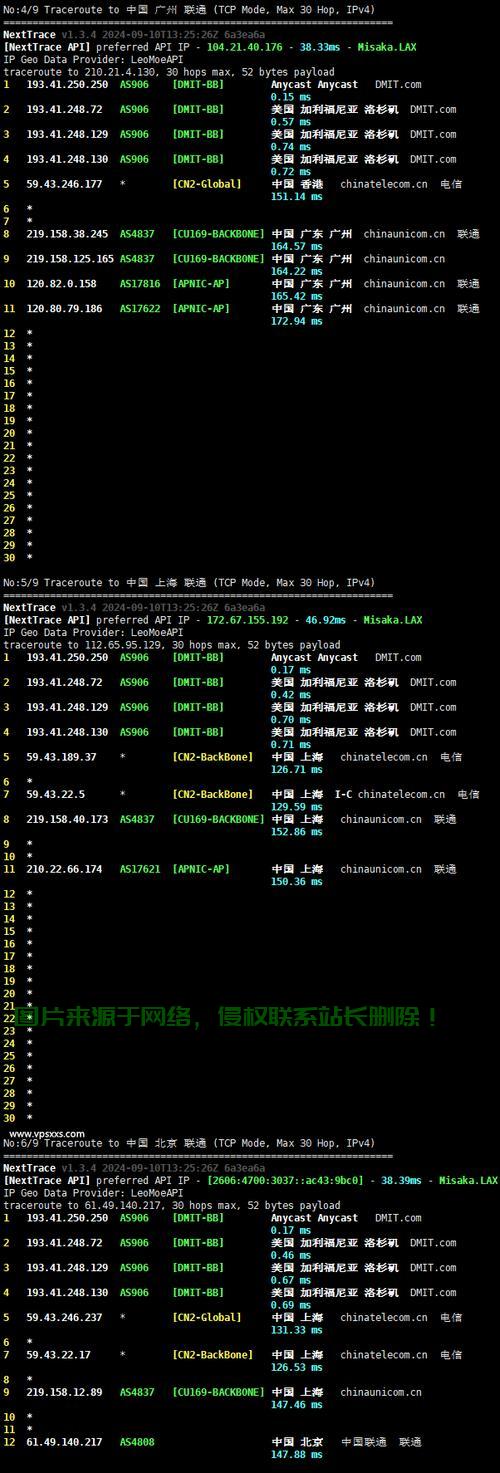Click the 172.94 ms latency
Screen dimensions: 500x1473
297,321
